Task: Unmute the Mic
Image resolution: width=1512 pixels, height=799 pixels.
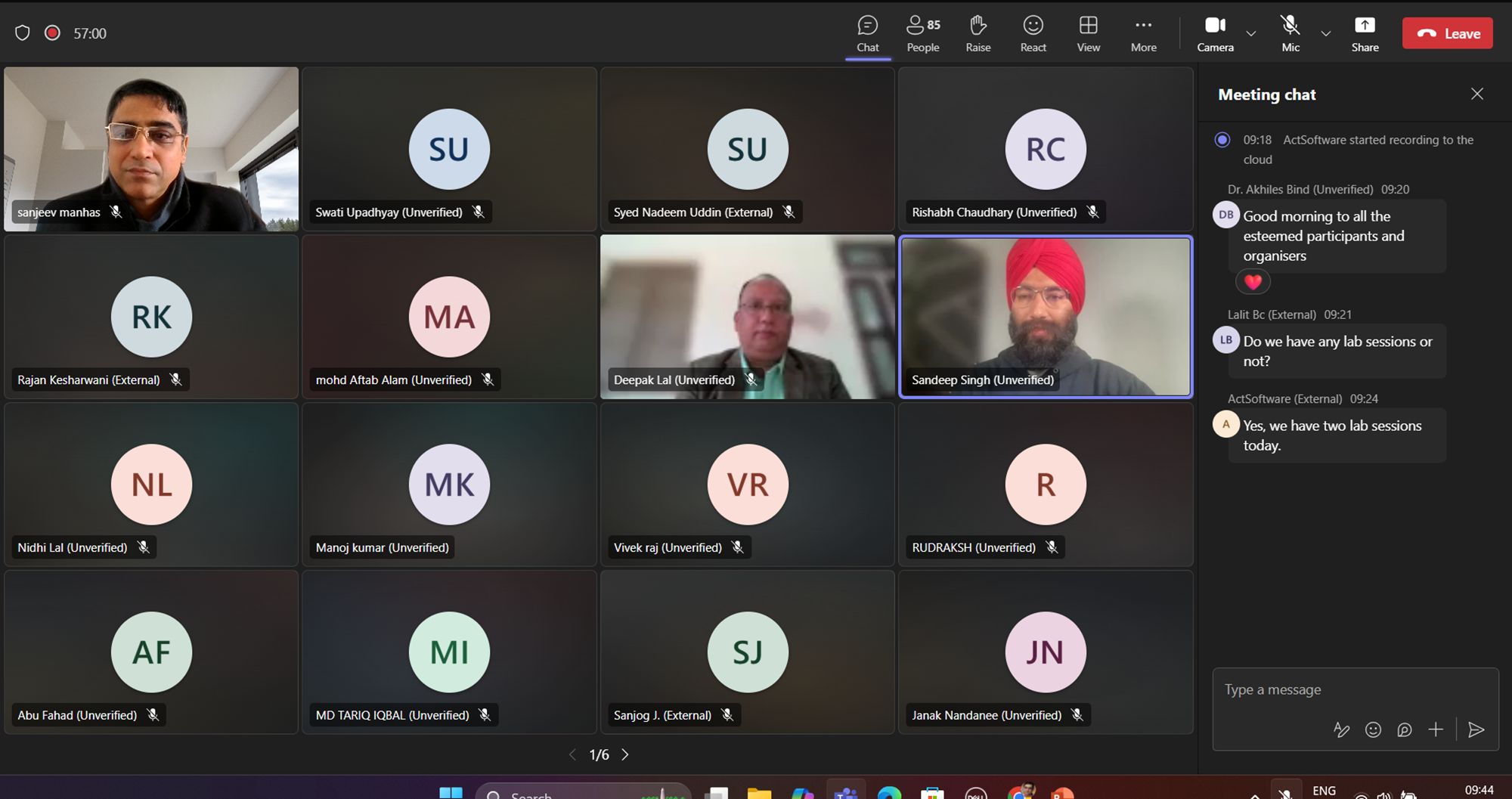Action: [x=1290, y=33]
